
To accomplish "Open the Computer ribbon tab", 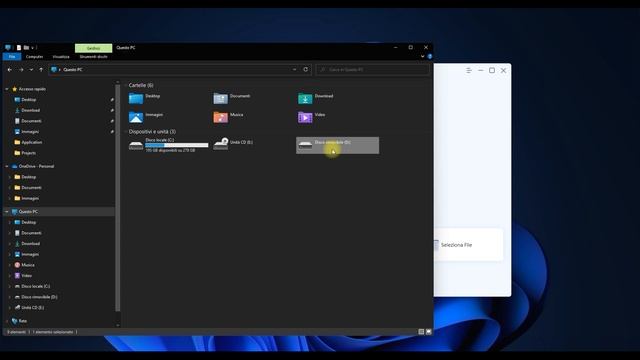I will (x=34, y=57).
